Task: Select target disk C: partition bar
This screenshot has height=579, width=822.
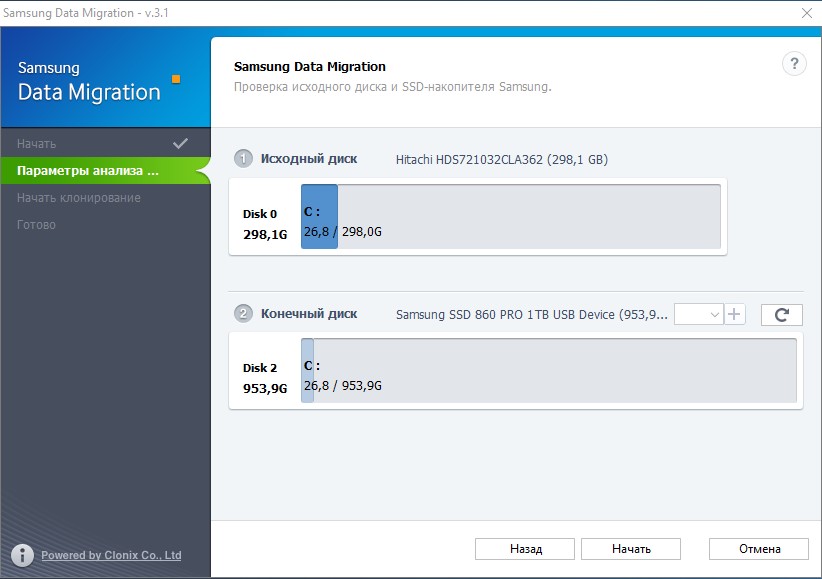Action: coord(308,371)
